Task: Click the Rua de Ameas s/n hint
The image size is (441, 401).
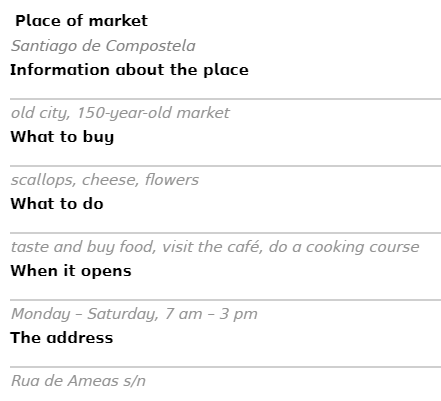Action: click(x=78, y=381)
